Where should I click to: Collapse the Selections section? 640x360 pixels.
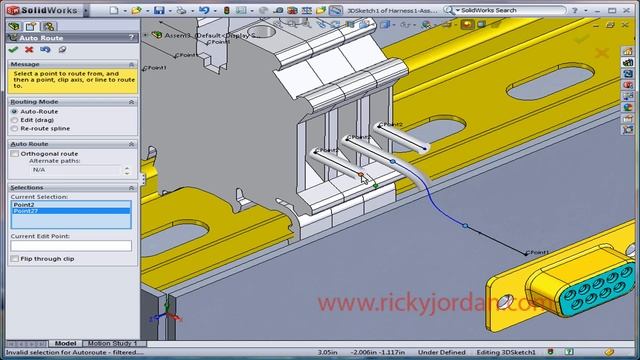(x=131, y=188)
